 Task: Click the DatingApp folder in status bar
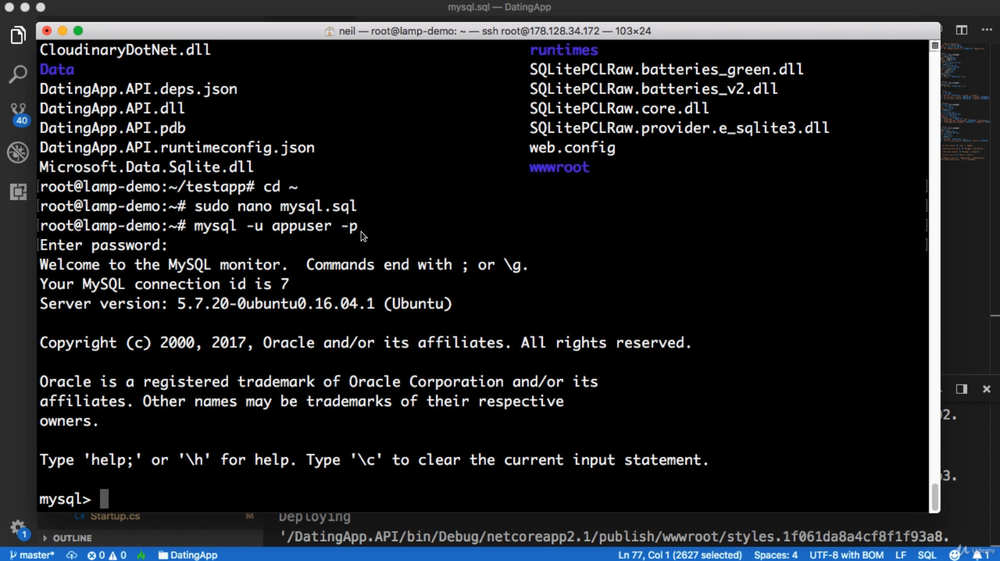[188, 555]
